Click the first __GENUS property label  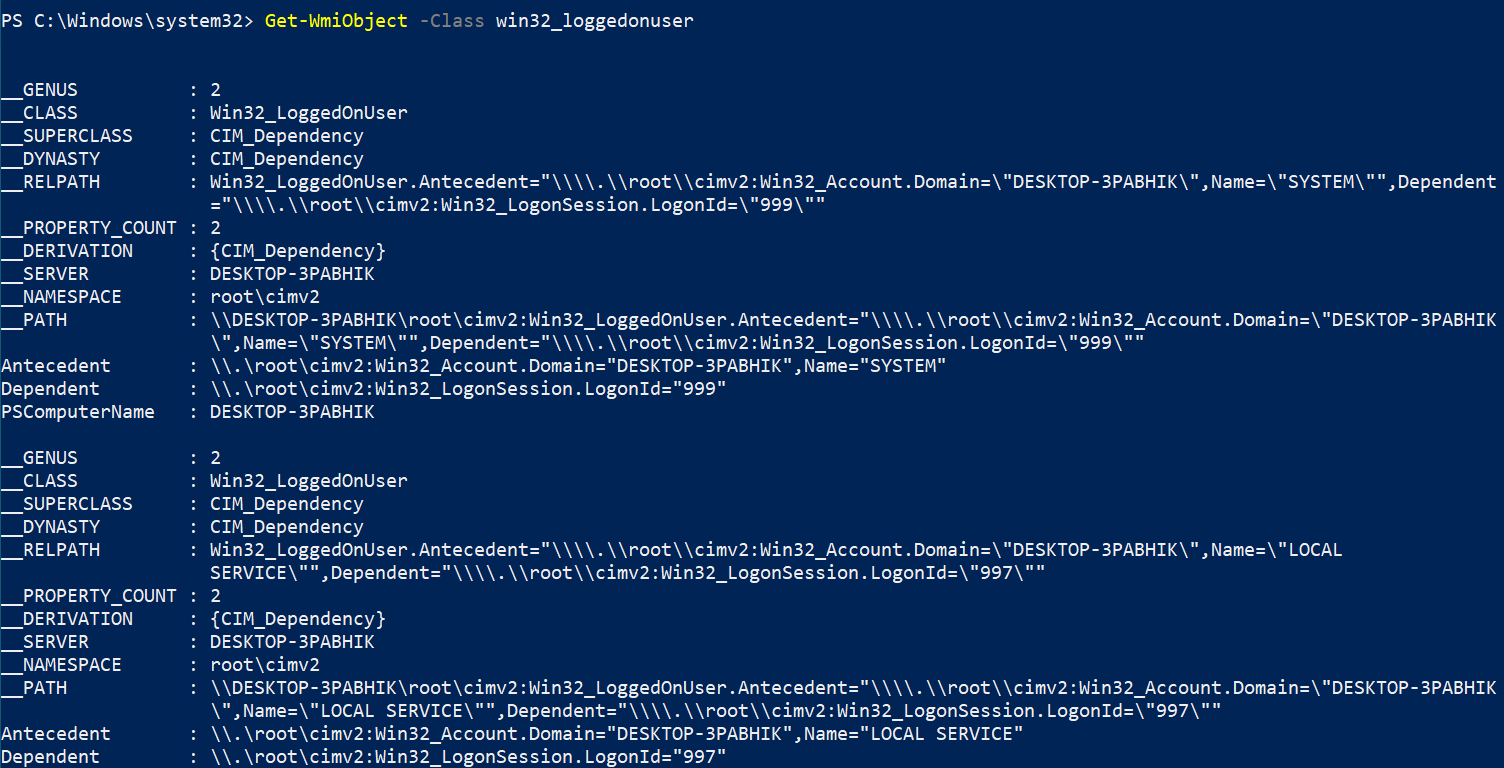pyautogui.click(x=39, y=90)
